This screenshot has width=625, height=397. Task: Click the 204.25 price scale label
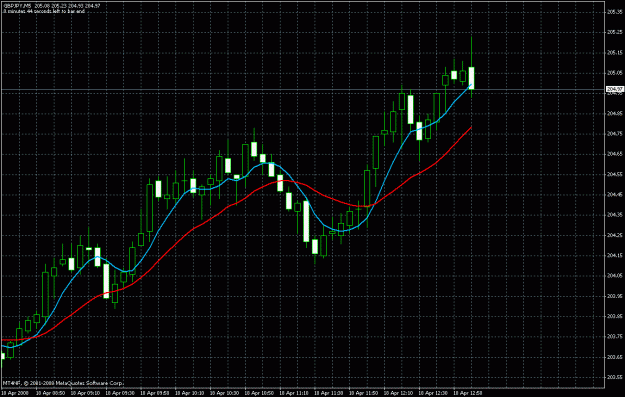coord(615,235)
